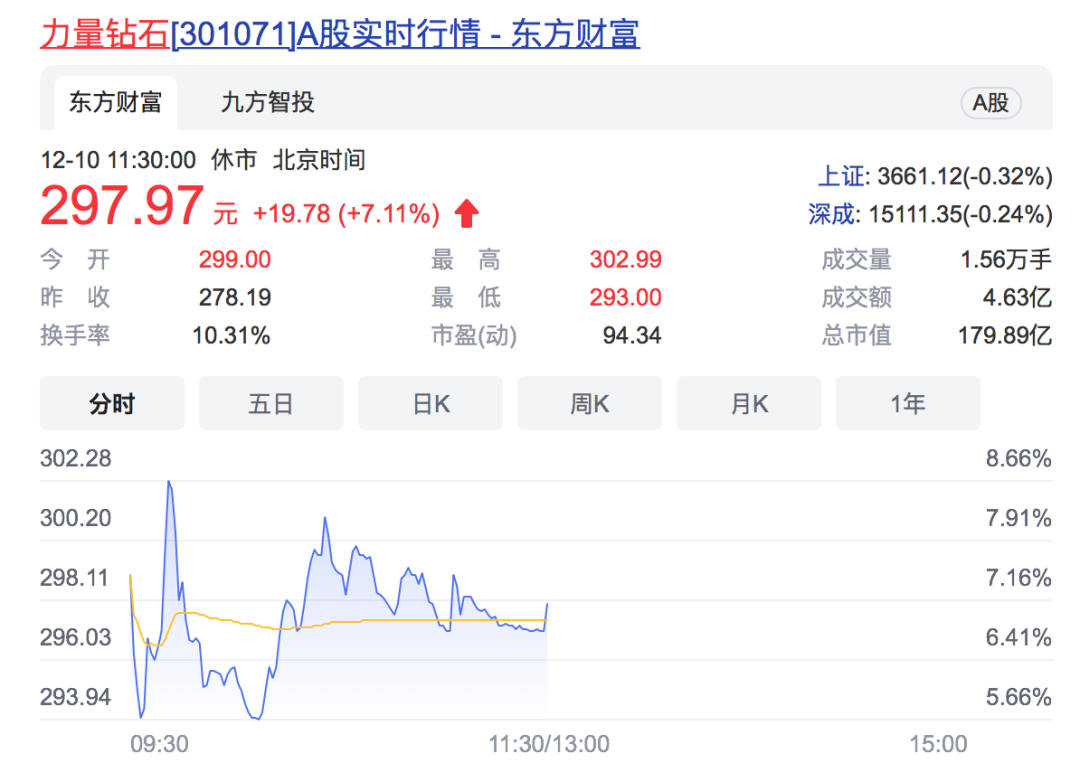Click the 换手率 field label

coord(75,335)
